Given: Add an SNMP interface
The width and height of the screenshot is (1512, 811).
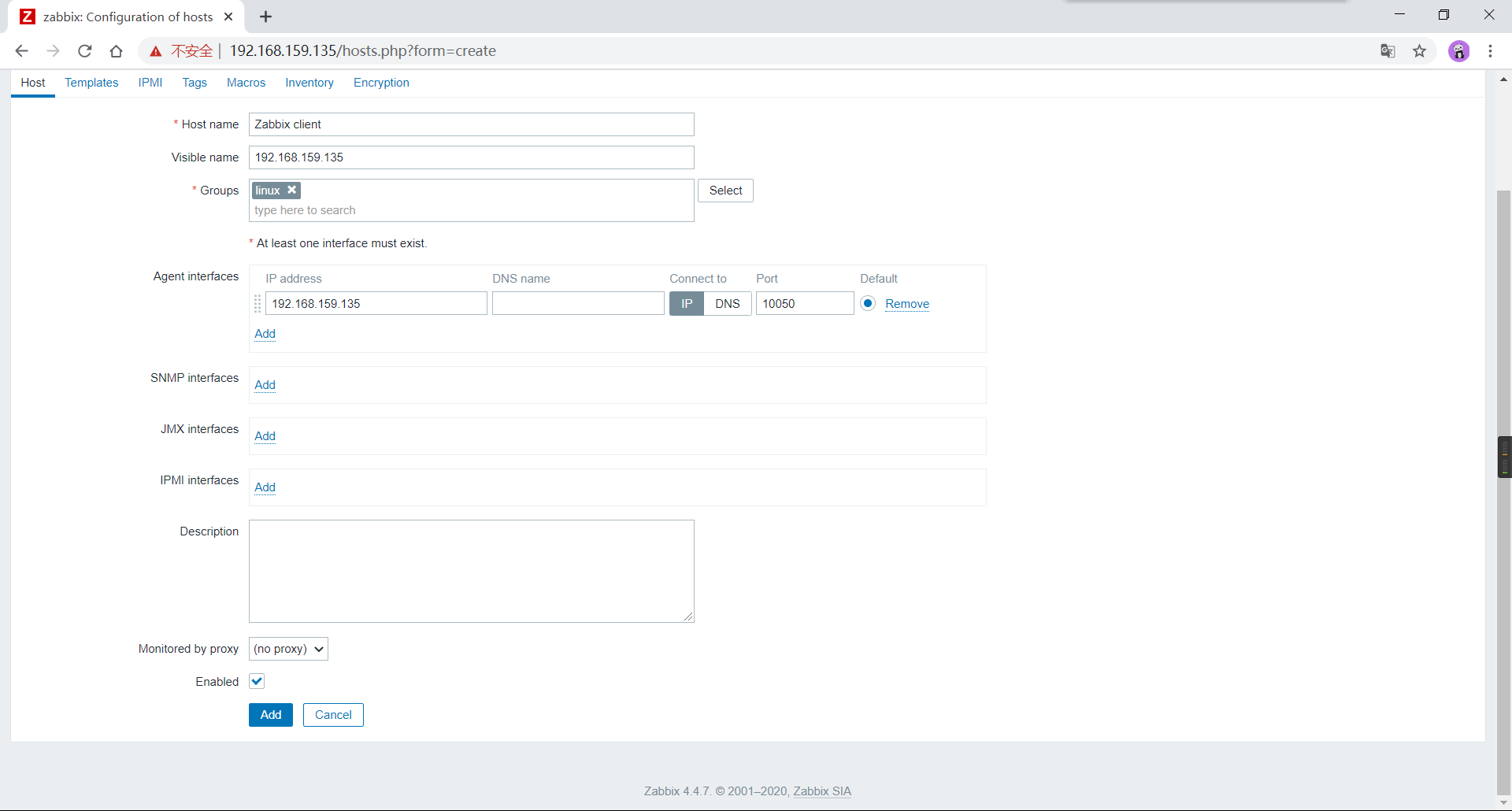Looking at the screenshot, I should click(x=265, y=385).
